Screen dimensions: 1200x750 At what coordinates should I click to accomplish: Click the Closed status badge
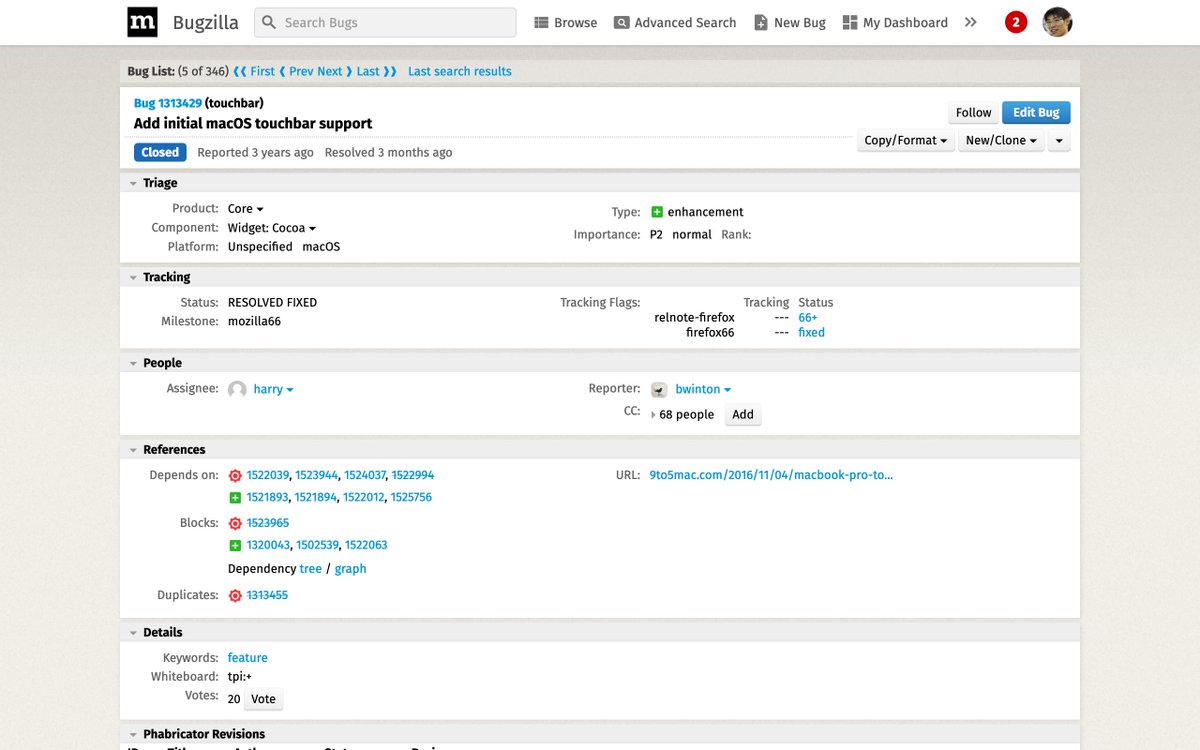point(160,153)
